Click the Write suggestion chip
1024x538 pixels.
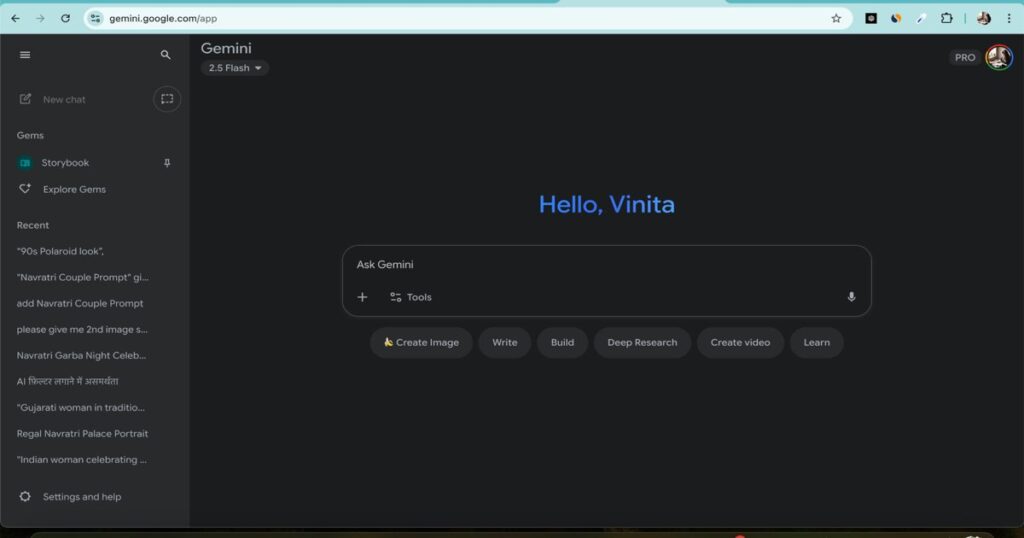pos(505,342)
